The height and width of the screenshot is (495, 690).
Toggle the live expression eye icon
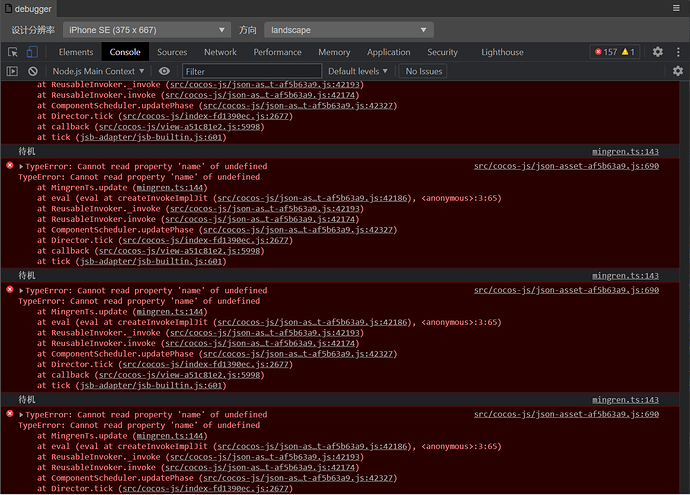(164, 71)
